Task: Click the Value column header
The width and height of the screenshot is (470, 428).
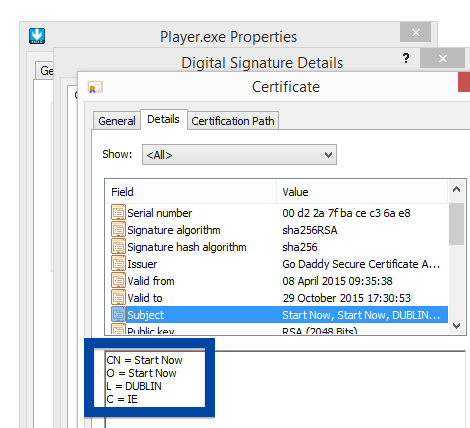Action: pyautogui.click(x=362, y=192)
